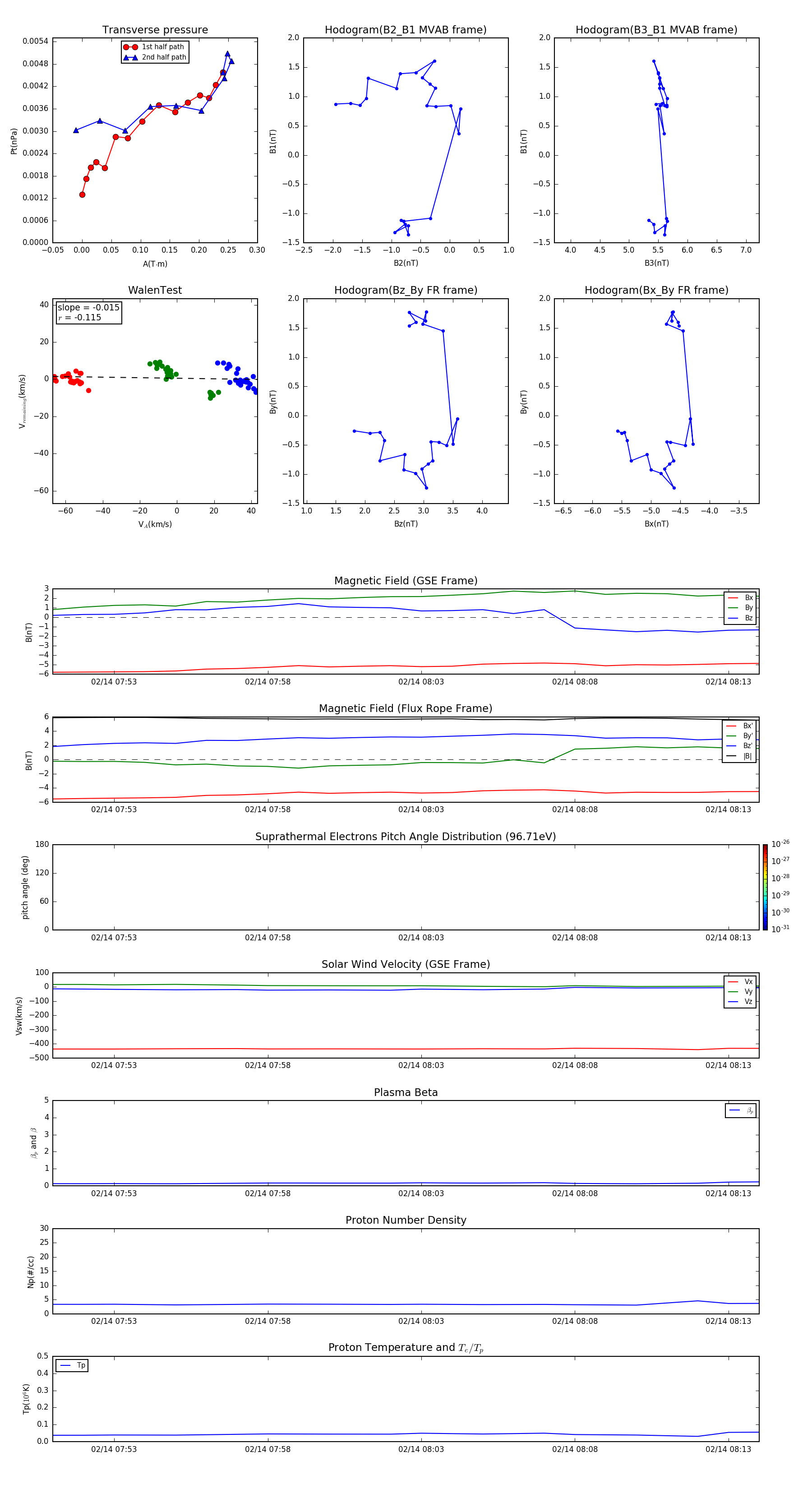
Task: Click the lowest red data point in Transverse pressure
Action: (x=82, y=195)
